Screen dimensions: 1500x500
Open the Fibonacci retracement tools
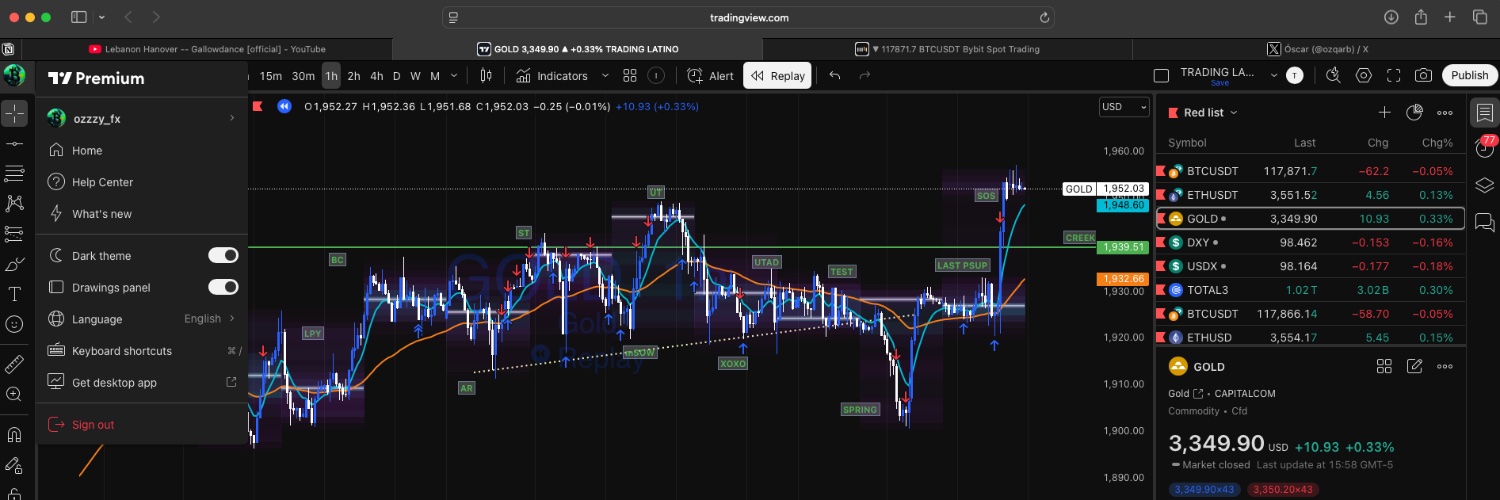pyautogui.click(x=14, y=174)
